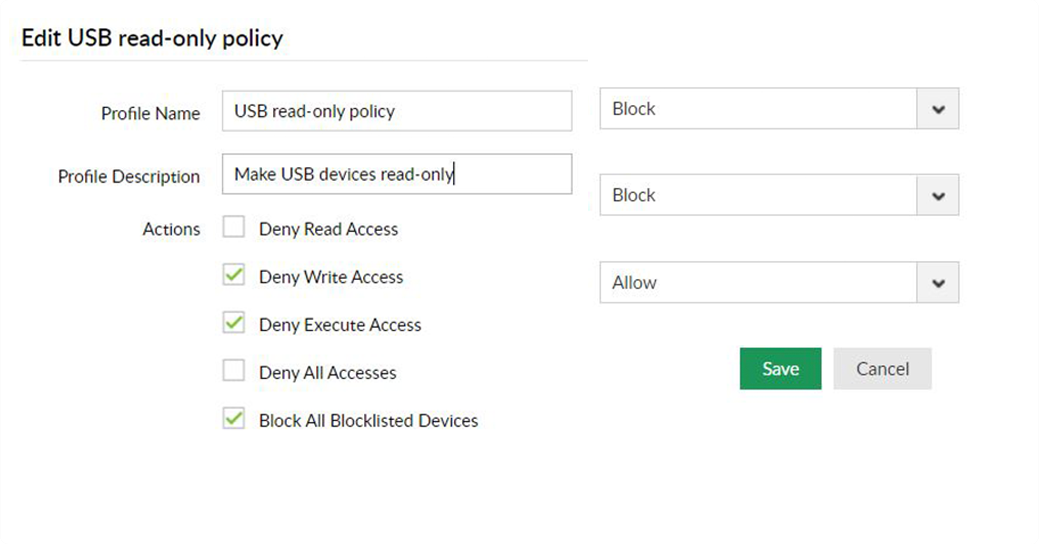Click the 'Edit USB read-only policy' heading
Image resolution: width=1039 pixels, height=544 pixels.
152,39
